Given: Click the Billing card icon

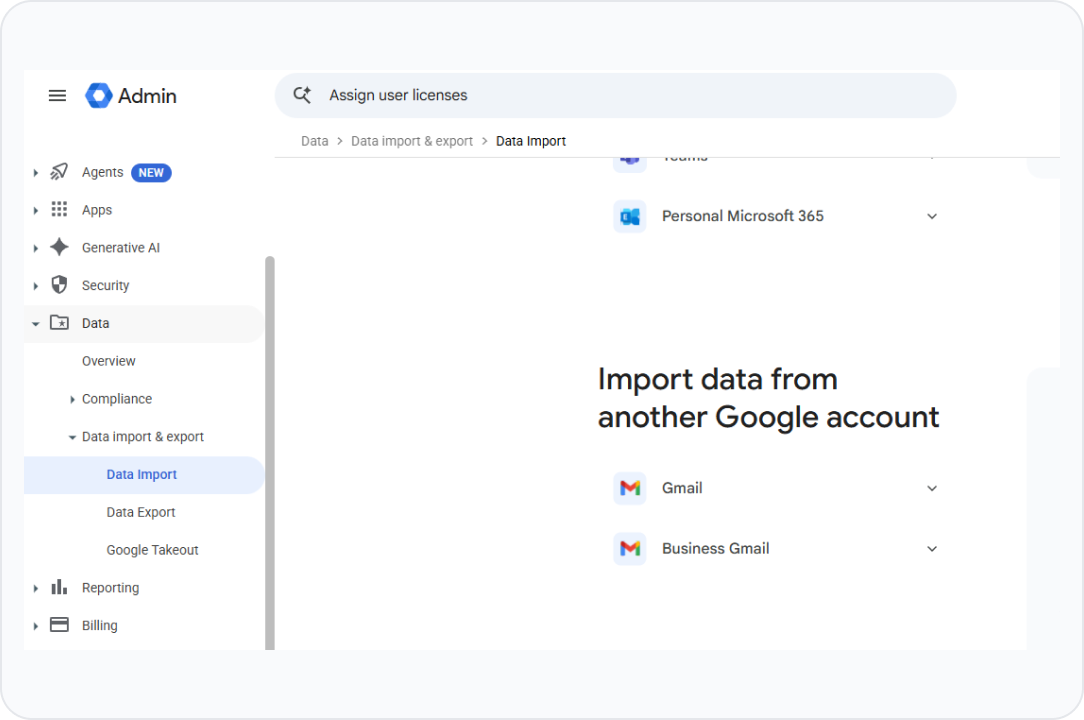Looking at the screenshot, I should click(x=59, y=625).
